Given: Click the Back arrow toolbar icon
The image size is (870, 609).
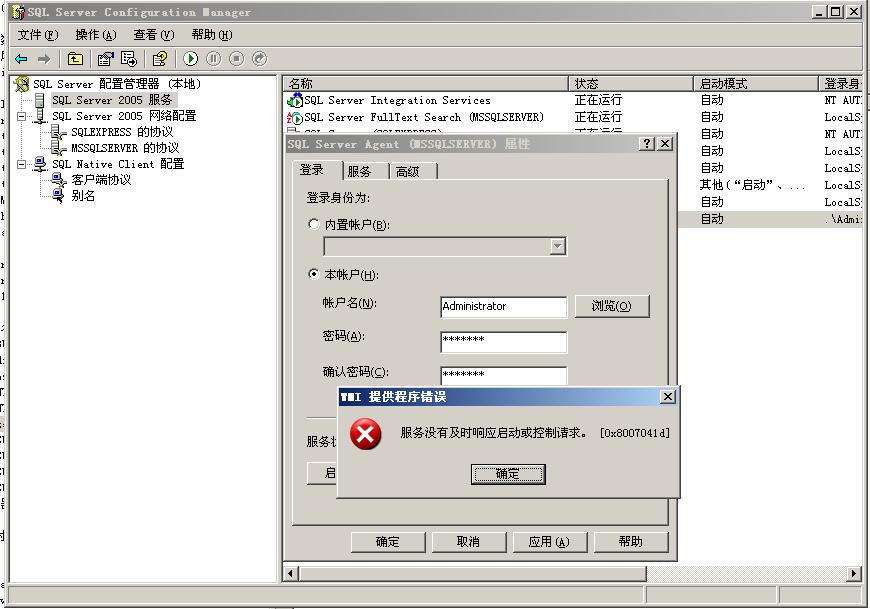Looking at the screenshot, I should click(22, 59).
